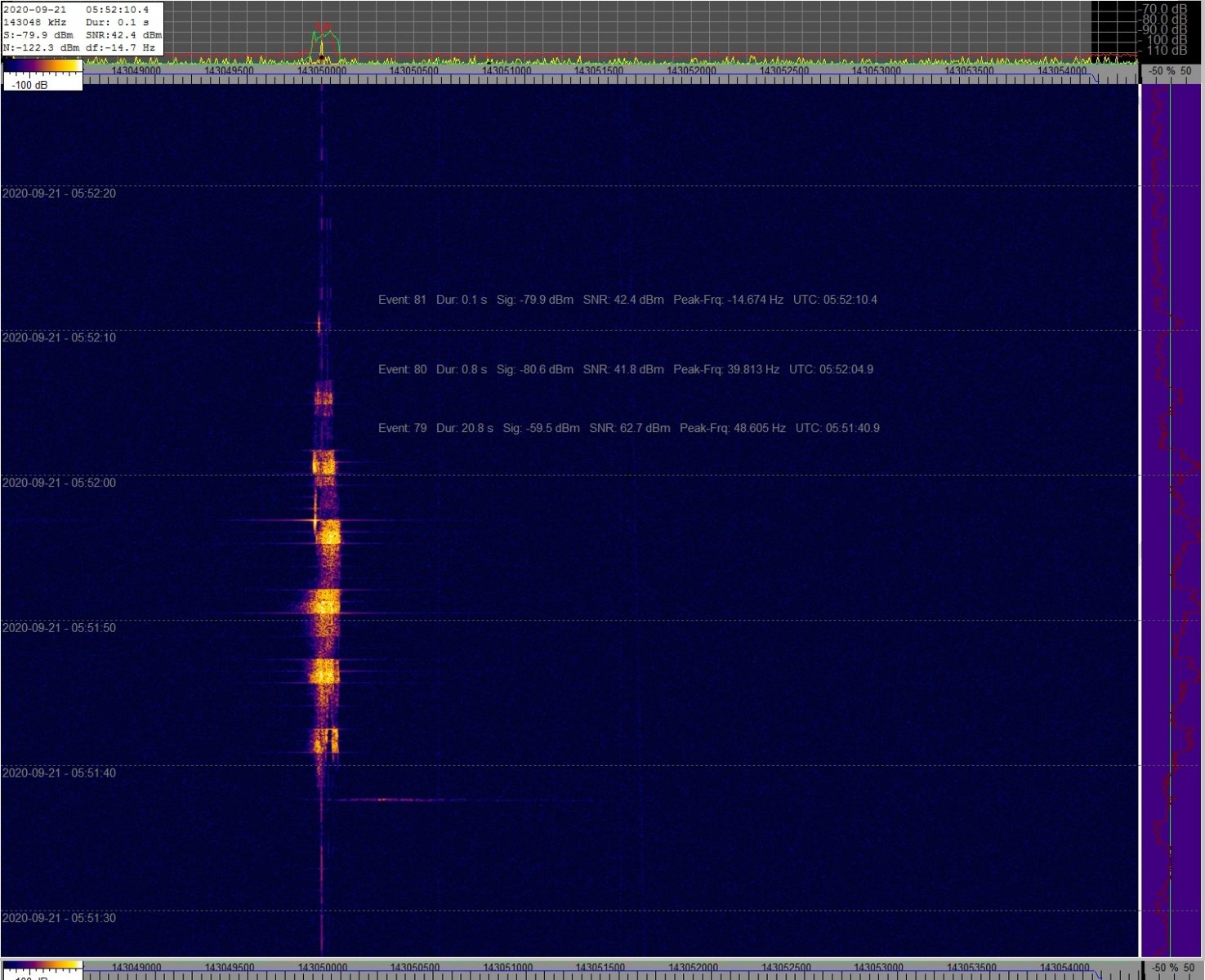Click the 'N:-122.3 dBm' noise readout
The width and height of the screenshot is (1205, 980).
tap(42, 47)
